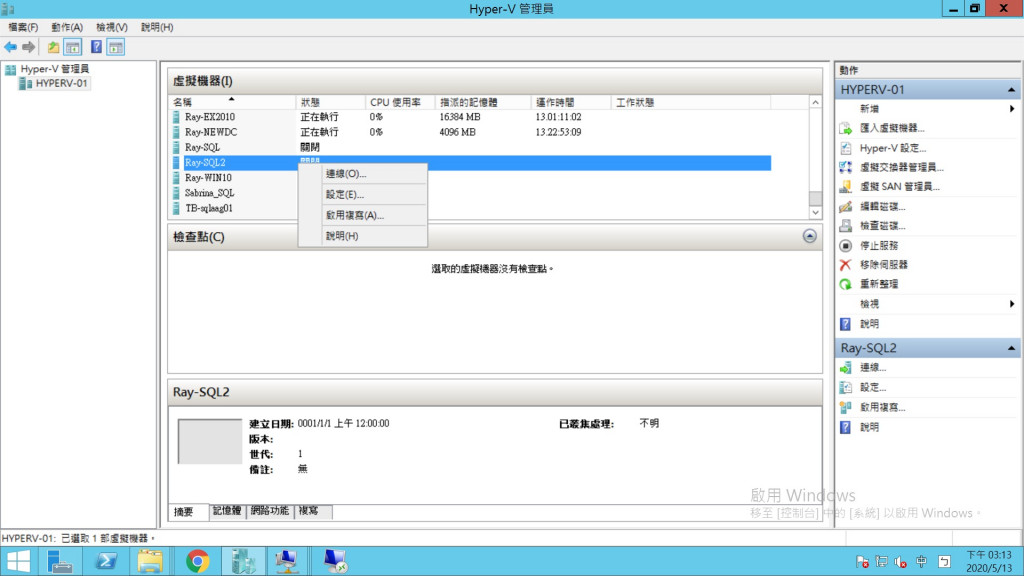Click the 連線 connect icon under Ray-SQL2
Viewport: 1024px width, 576px height.
[x=846, y=368]
